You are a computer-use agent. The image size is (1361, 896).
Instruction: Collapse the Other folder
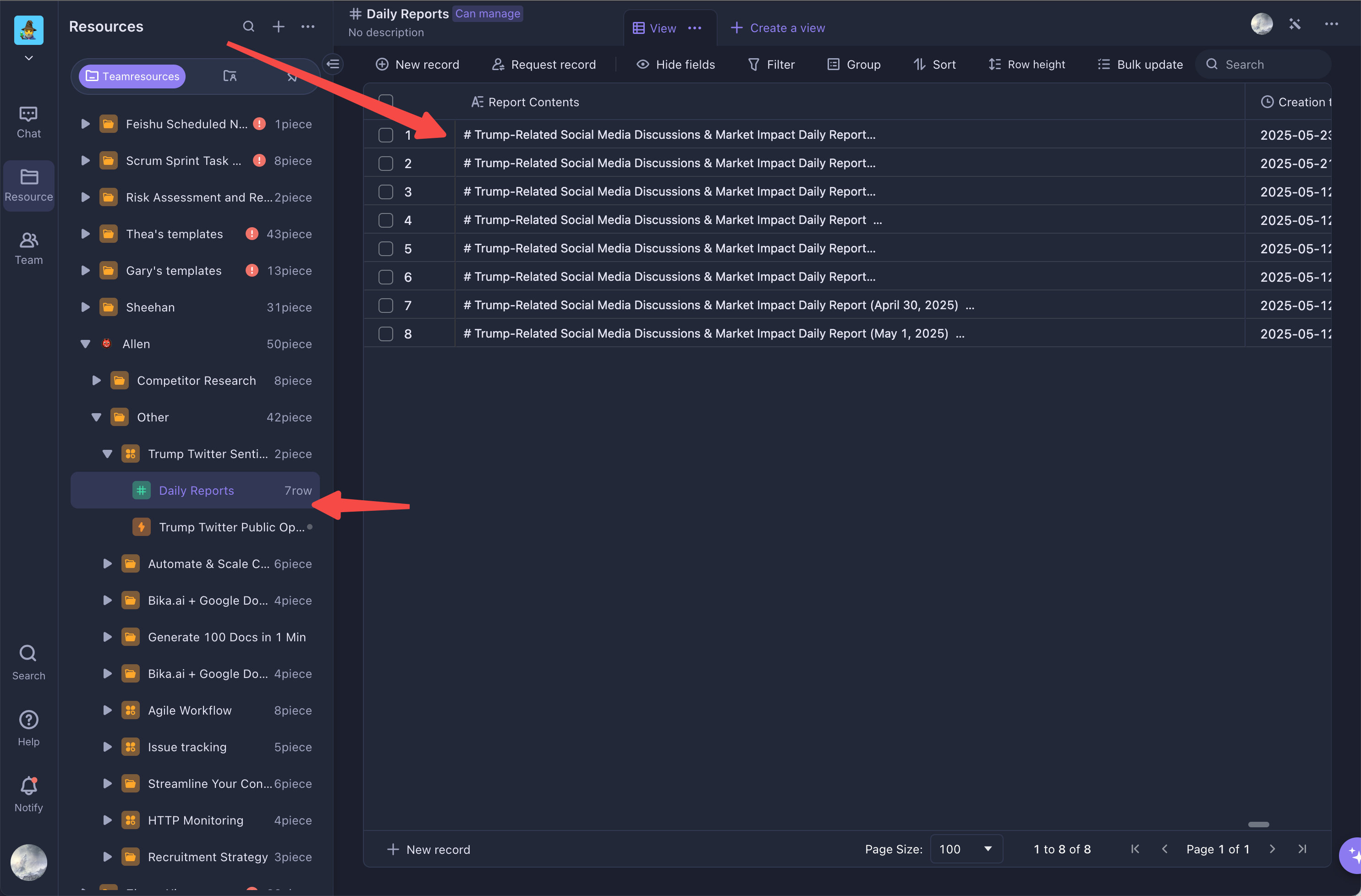point(96,417)
